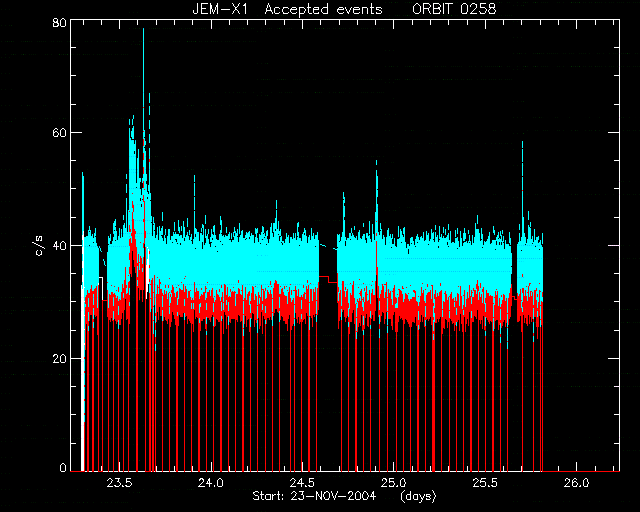640x512 pixels.
Task: Click the c/s y-axis label
Action: pyautogui.click(x=39, y=245)
